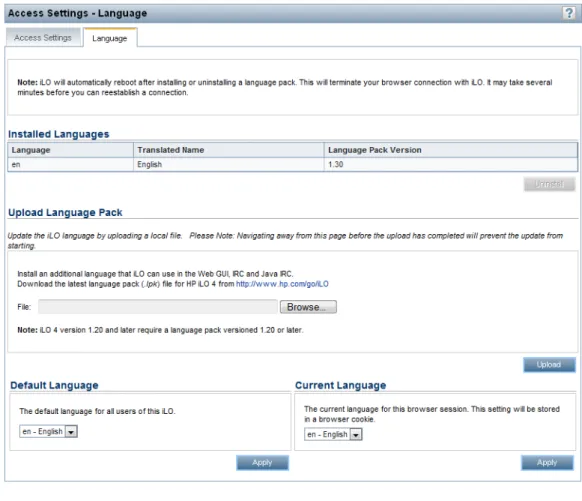The width and height of the screenshot is (582, 501).
Task: Click the Language column header
Action: click(x=71, y=150)
